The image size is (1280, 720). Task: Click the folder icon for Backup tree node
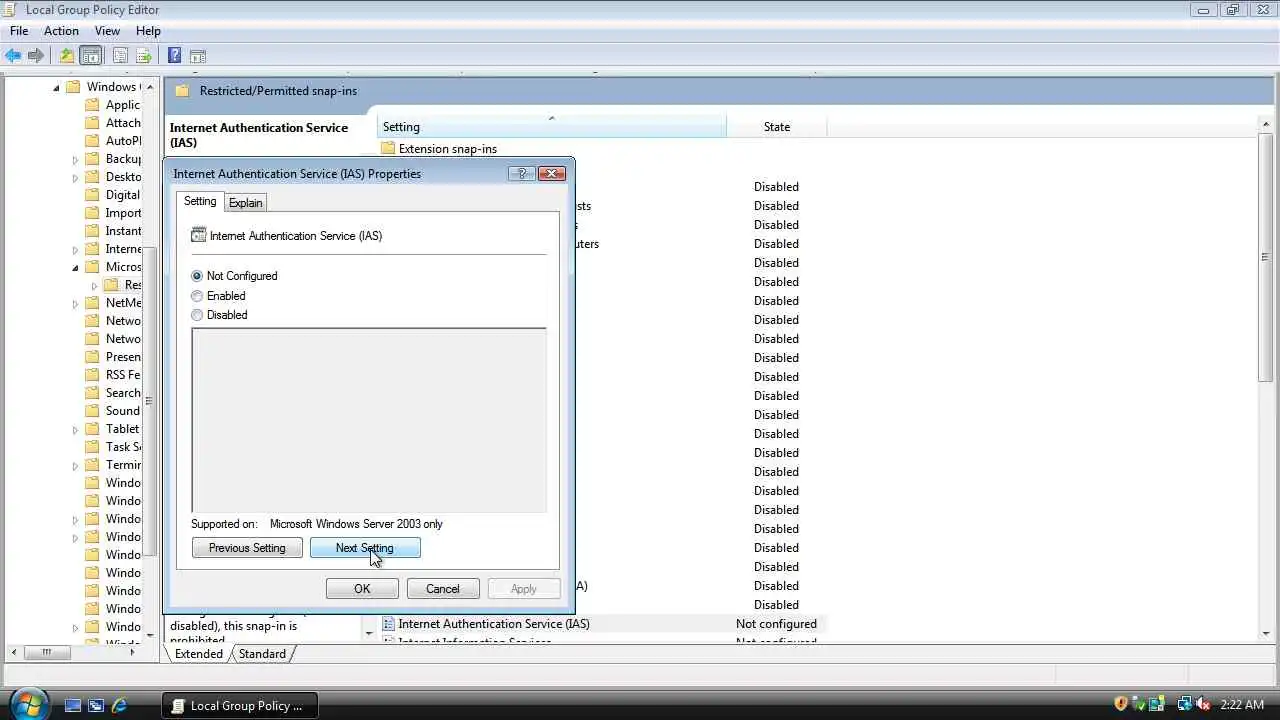(93, 159)
